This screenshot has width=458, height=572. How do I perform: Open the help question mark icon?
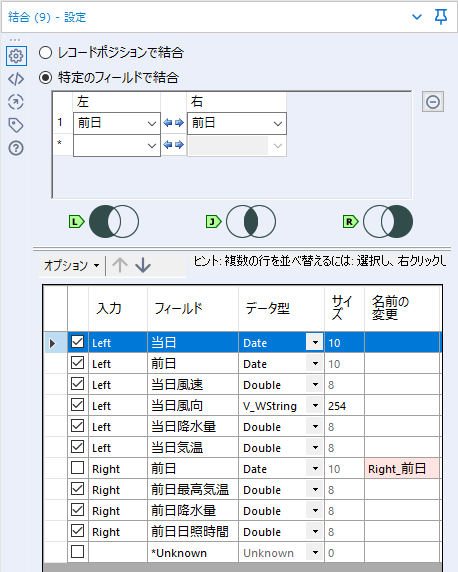[16, 148]
